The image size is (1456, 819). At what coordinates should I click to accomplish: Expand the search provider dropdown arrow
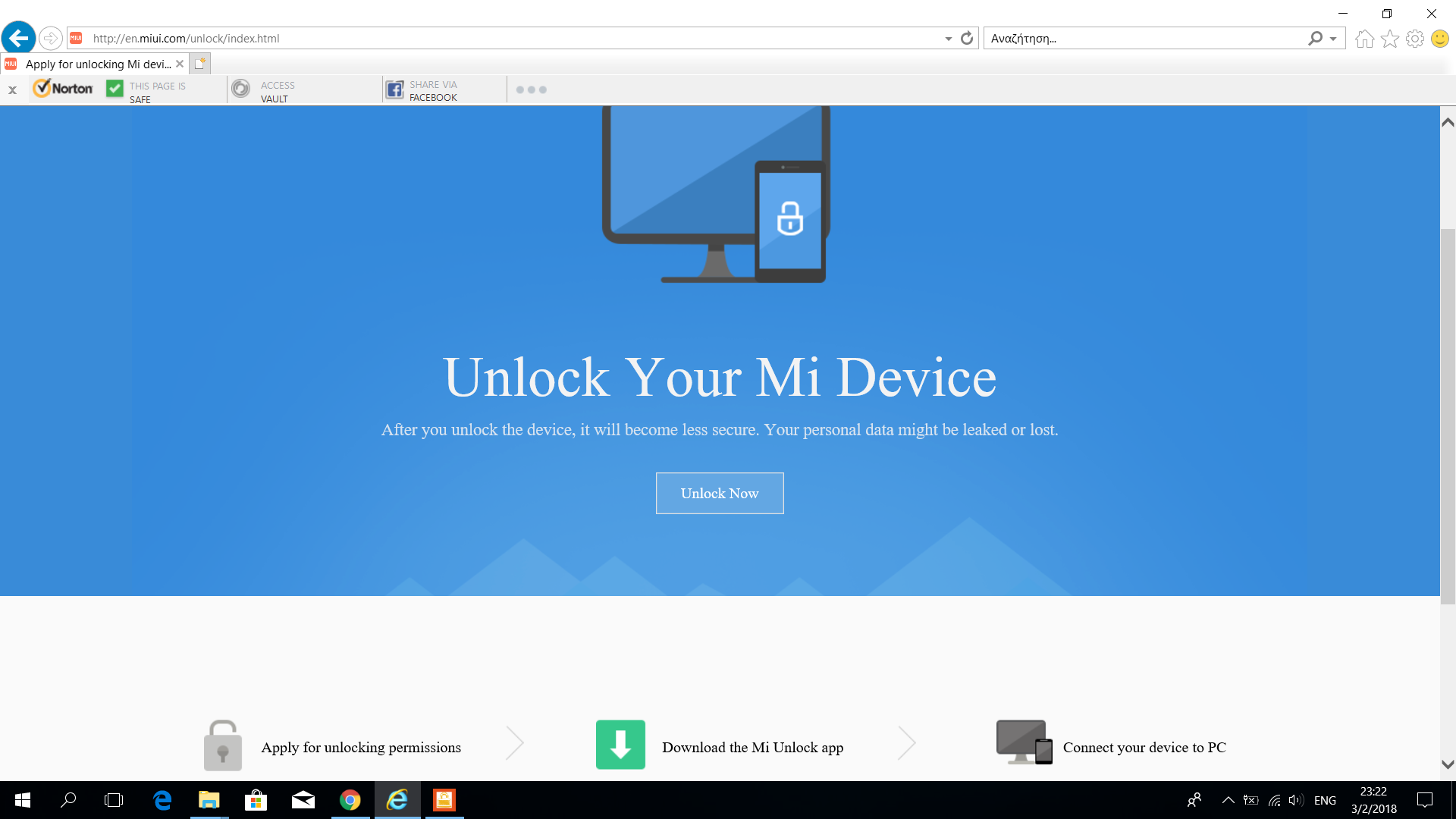[1333, 39]
